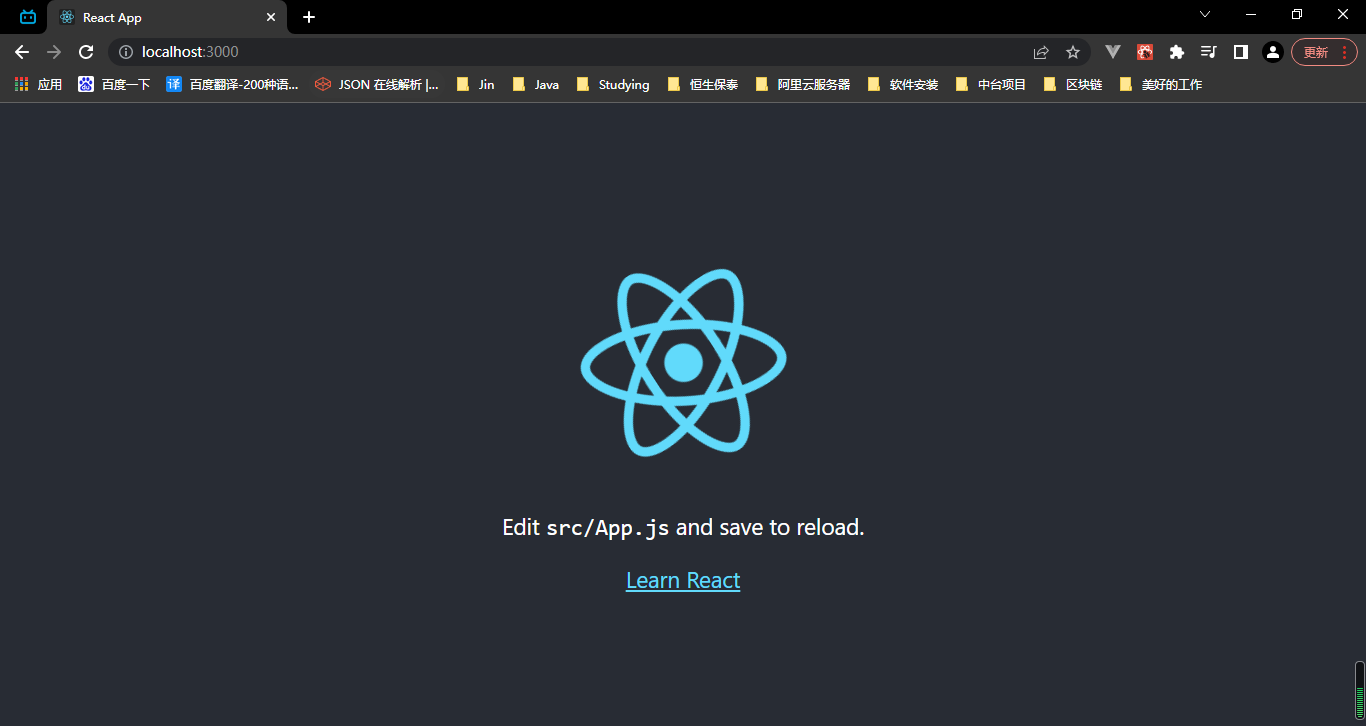Open the Chrome three-dot menu
The width and height of the screenshot is (1366, 726).
1344,52
